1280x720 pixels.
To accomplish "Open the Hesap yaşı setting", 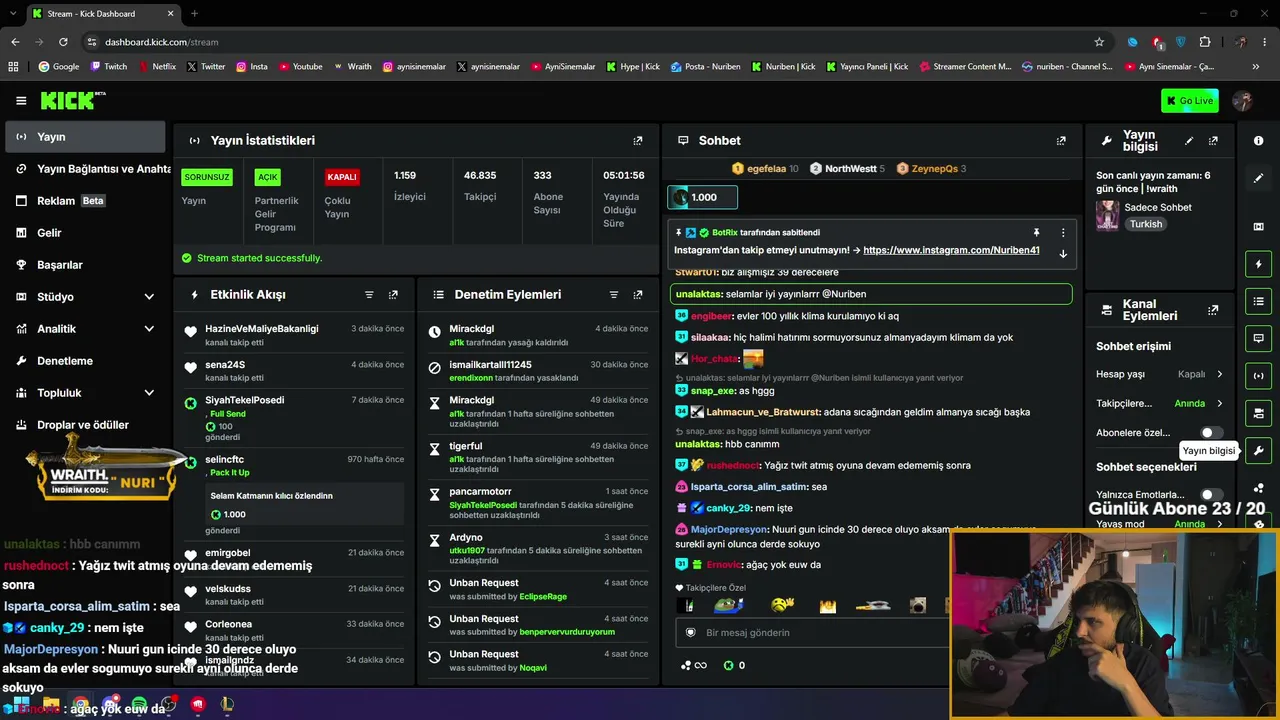I will (1160, 374).
